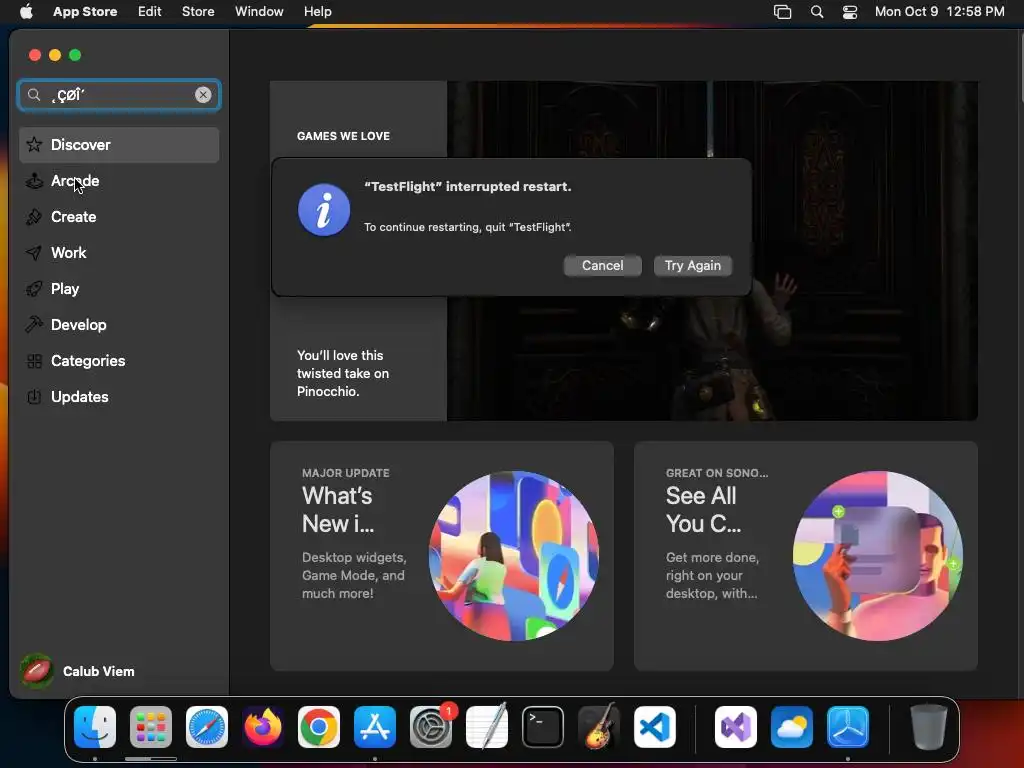Open Terminal from the Dock
Viewport: 1024px width, 768px height.
pyautogui.click(x=543, y=727)
